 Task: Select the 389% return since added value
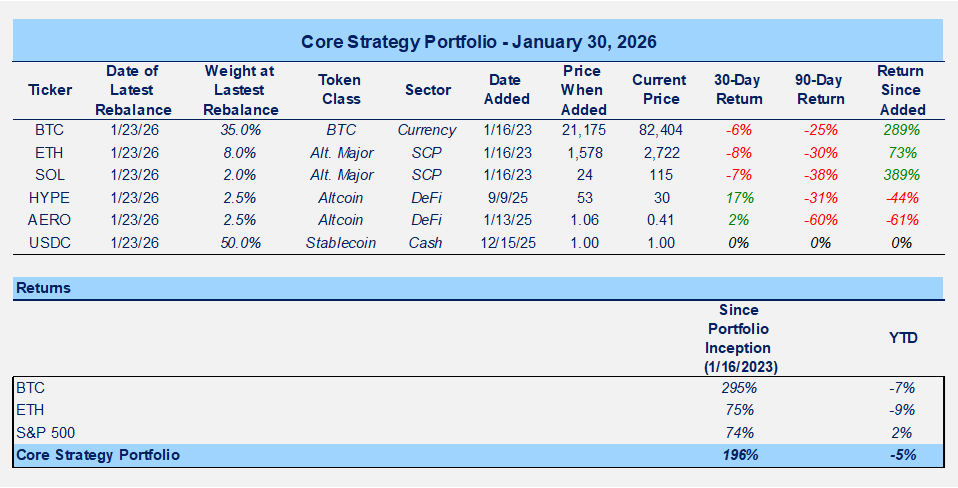(x=900, y=174)
